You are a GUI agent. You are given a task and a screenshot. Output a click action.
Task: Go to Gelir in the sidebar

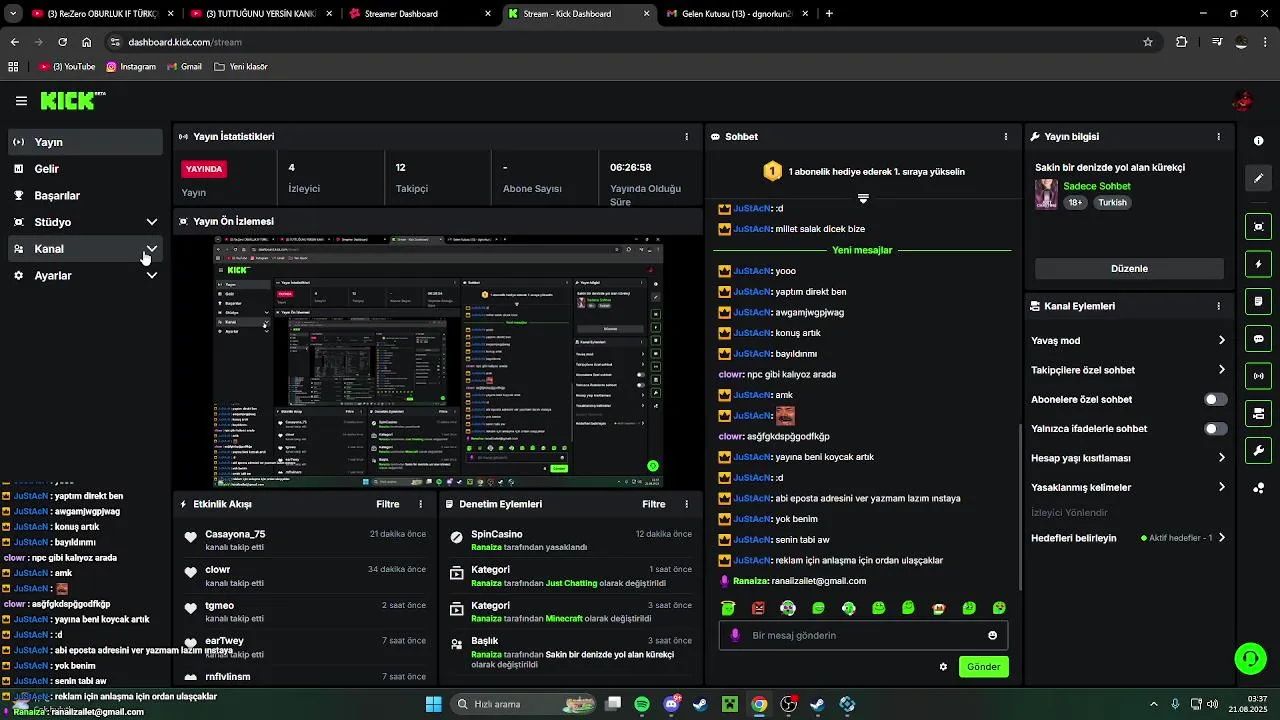pos(86,169)
